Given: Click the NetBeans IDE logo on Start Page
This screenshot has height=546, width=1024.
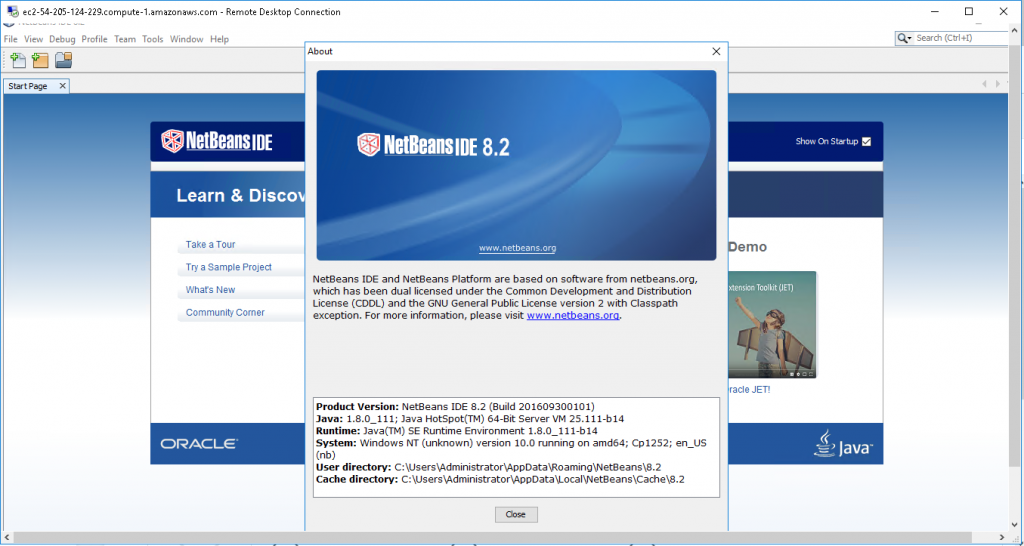Looking at the screenshot, I should [217, 141].
